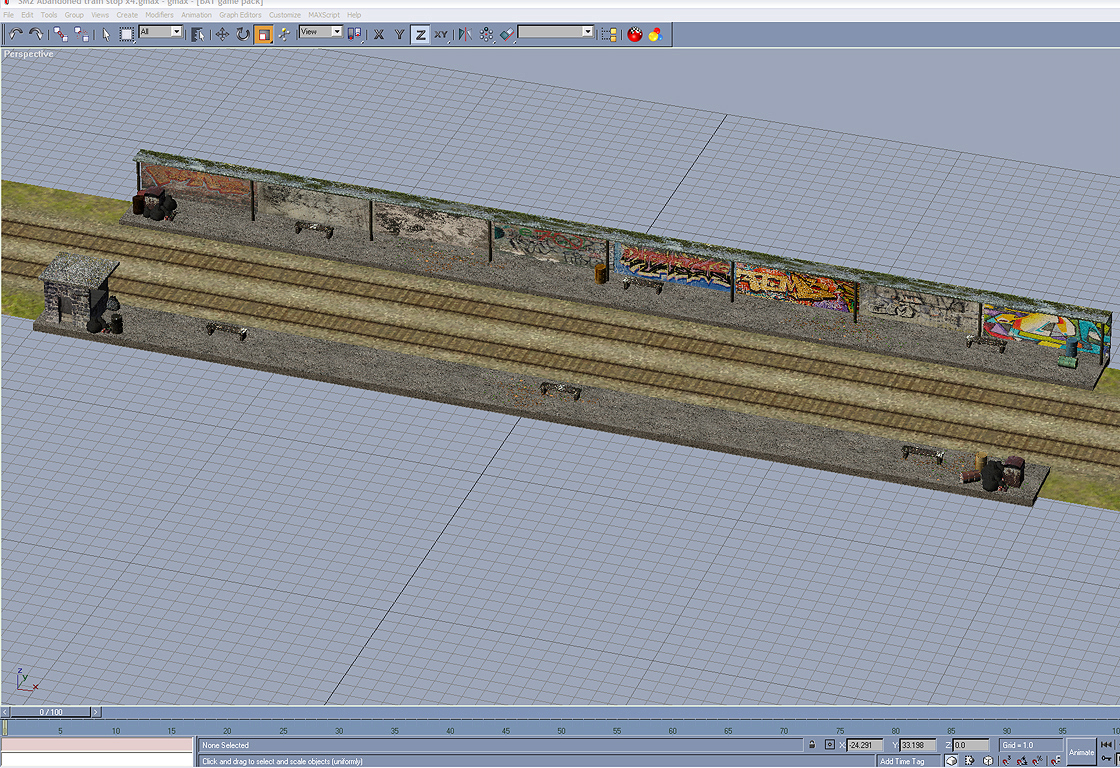This screenshot has width=1120, height=768.
Task: Click the Y coordinate field
Action: coord(918,745)
